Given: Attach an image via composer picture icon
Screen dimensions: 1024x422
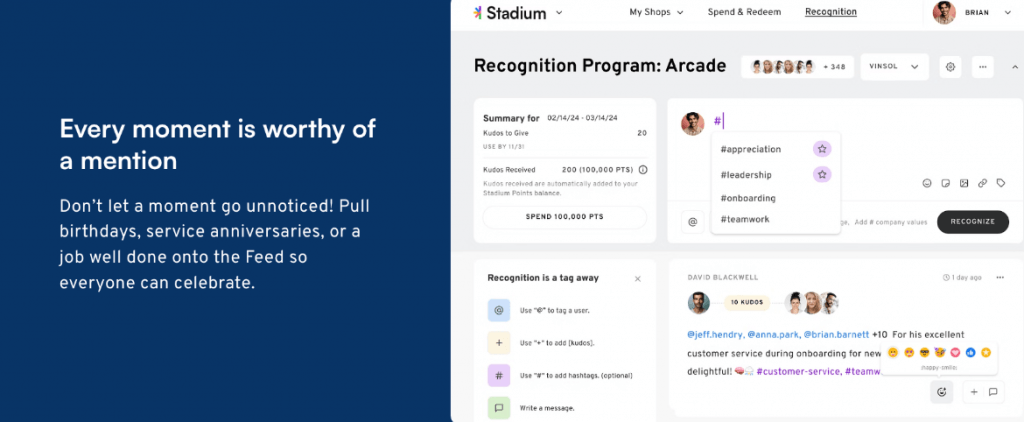Looking at the screenshot, I should (x=964, y=184).
